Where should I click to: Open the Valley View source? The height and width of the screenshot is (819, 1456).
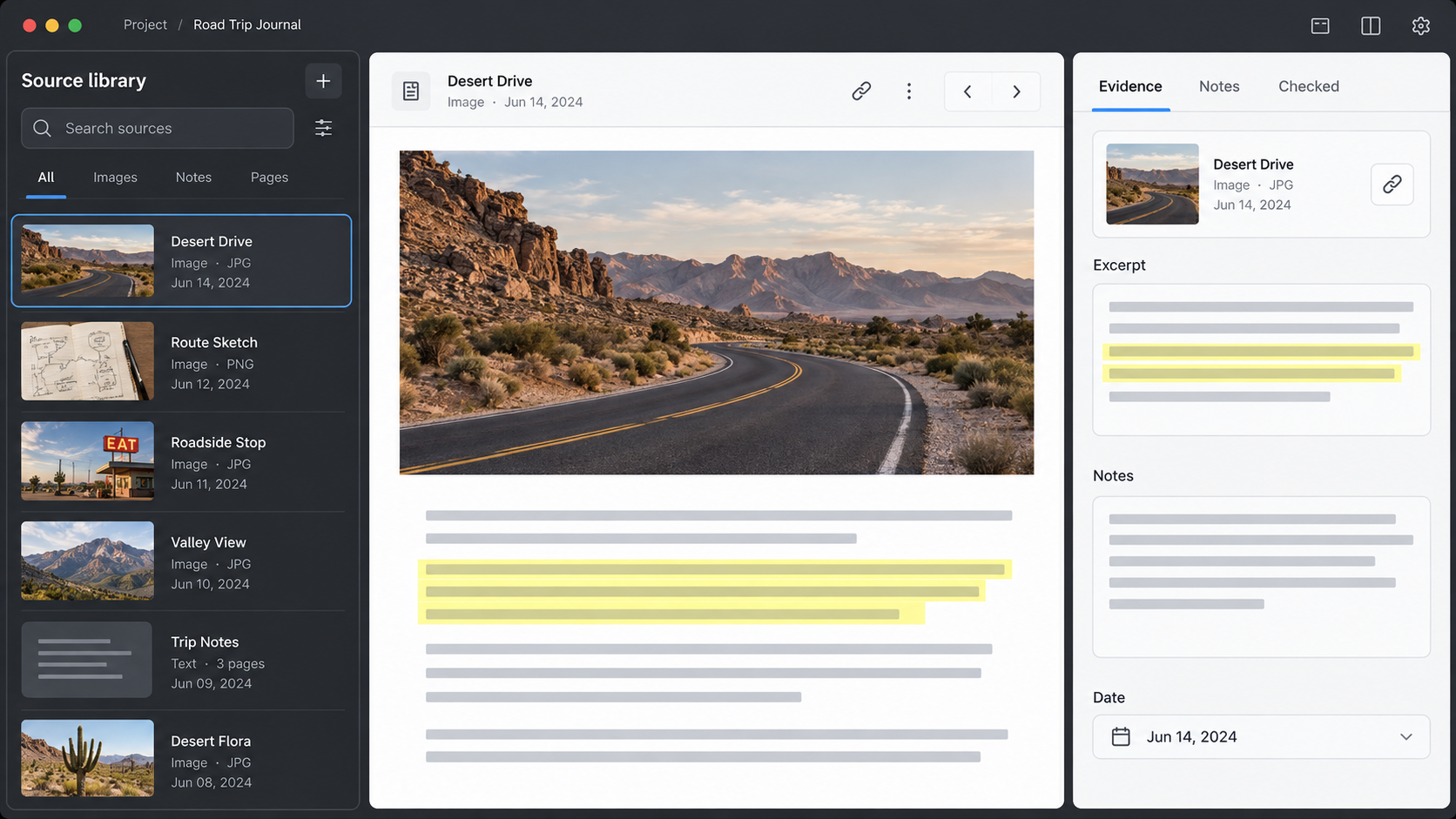[181, 561]
